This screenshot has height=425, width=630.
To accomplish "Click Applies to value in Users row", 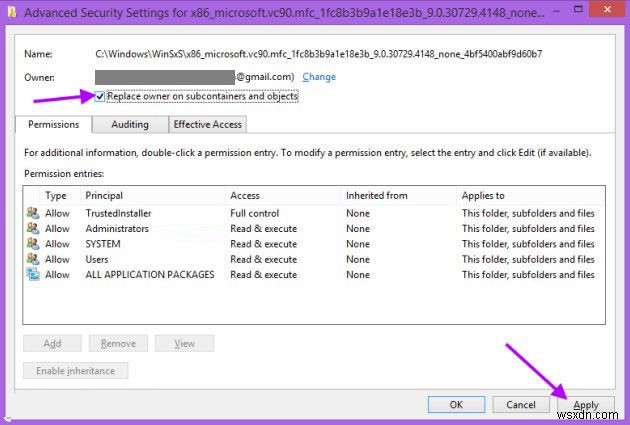I will click(x=528, y=259).
